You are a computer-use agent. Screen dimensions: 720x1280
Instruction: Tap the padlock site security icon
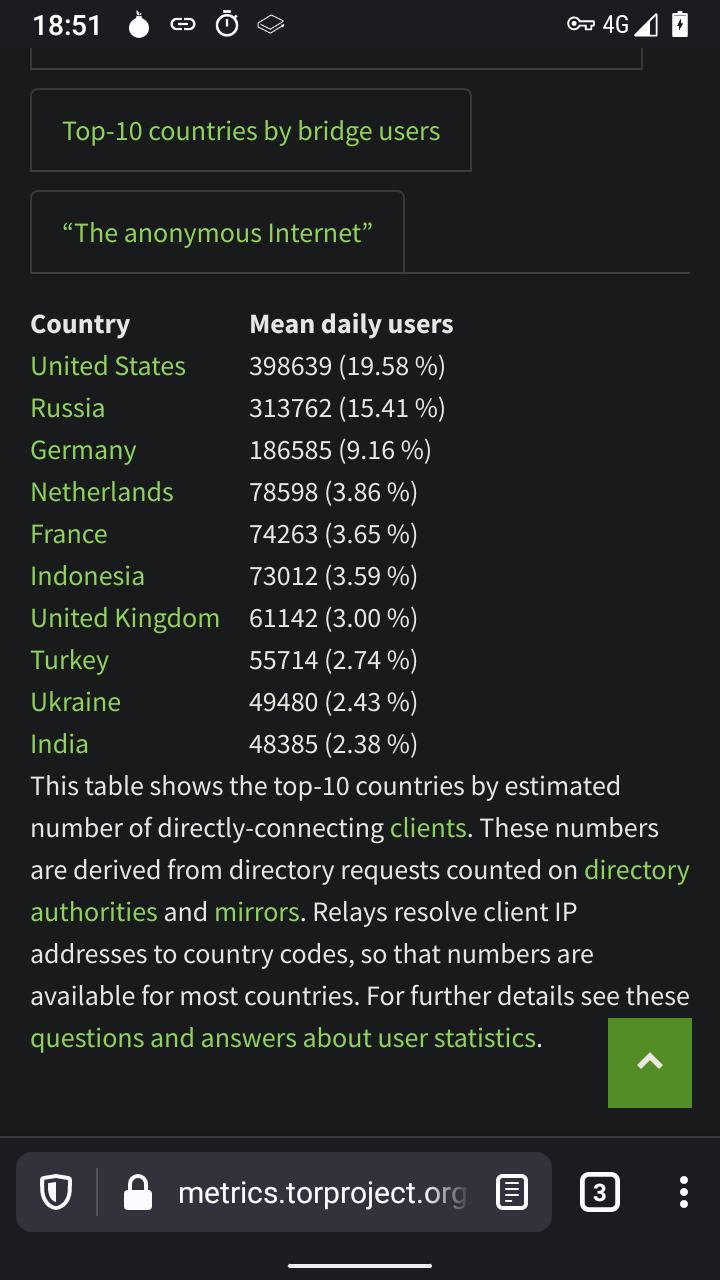[137, 1192]
